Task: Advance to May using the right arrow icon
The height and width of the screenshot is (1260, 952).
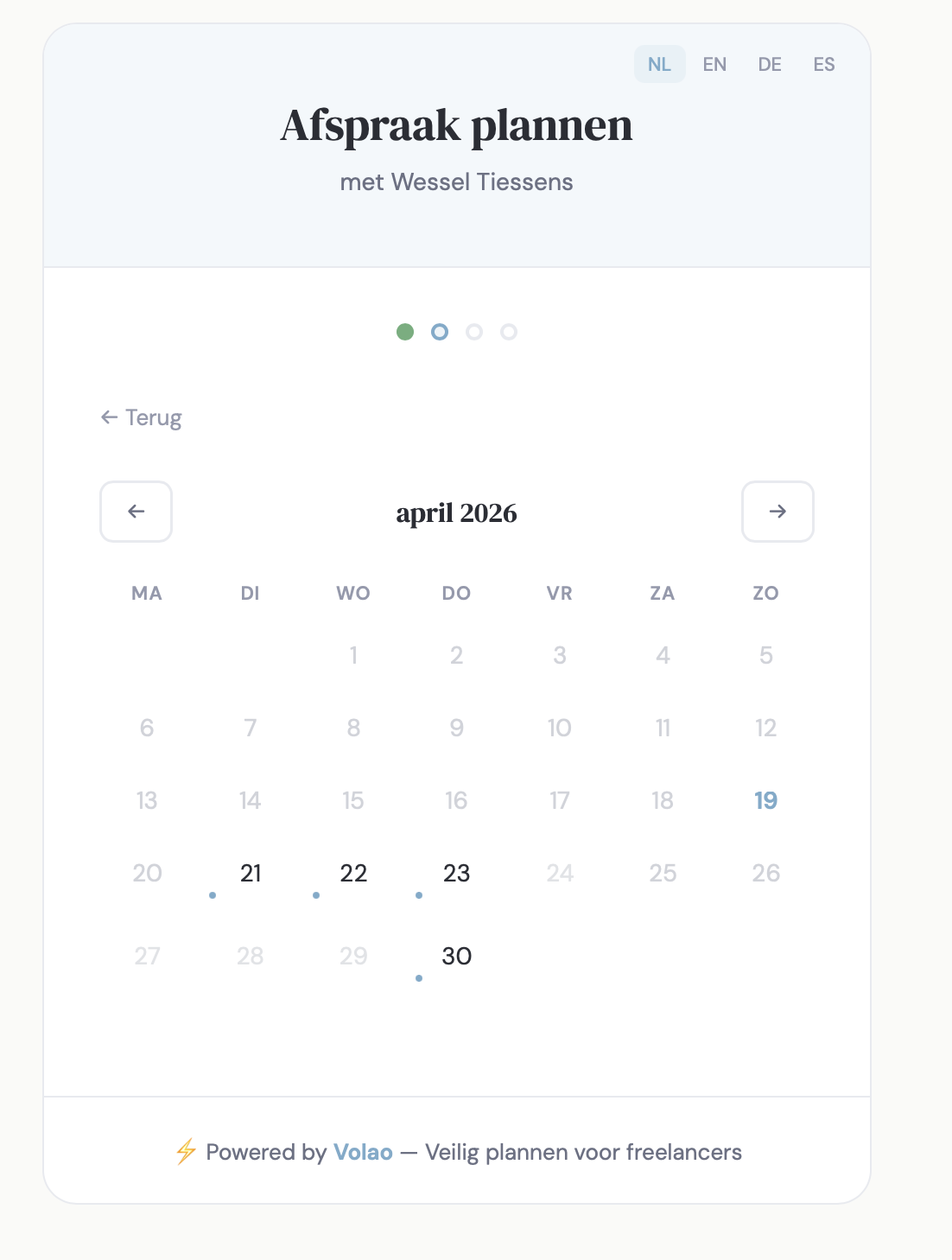Action: click(777, 512)
